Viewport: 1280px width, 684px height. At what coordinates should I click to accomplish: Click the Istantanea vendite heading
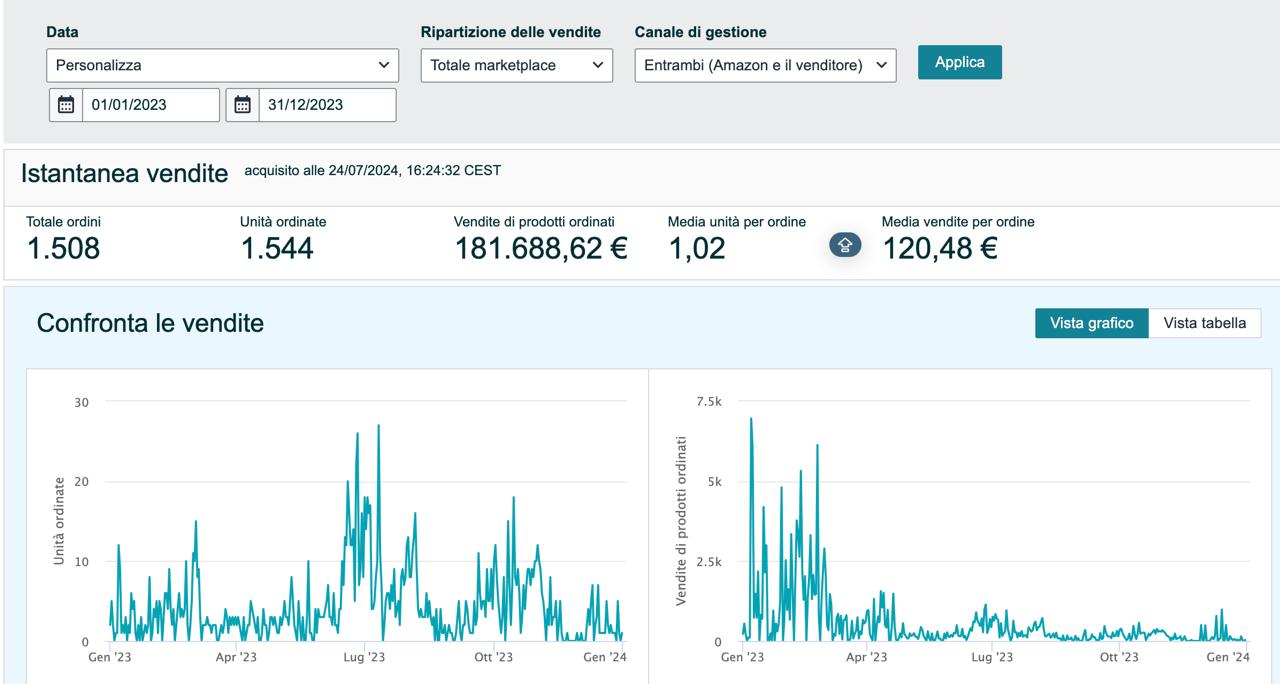click(125, 173)
